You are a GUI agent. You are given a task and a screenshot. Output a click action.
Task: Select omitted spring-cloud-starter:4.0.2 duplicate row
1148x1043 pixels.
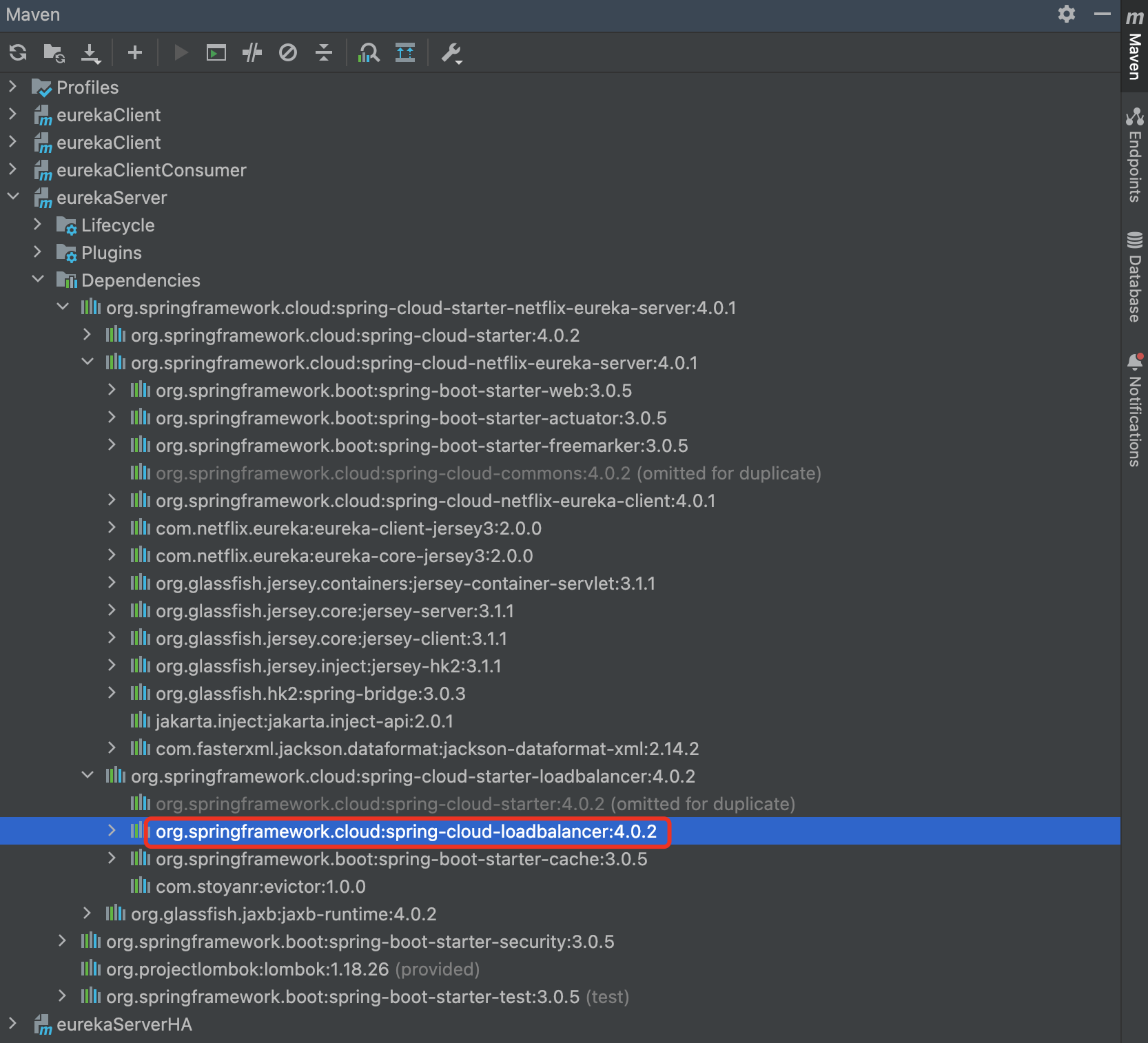[560, 803]
